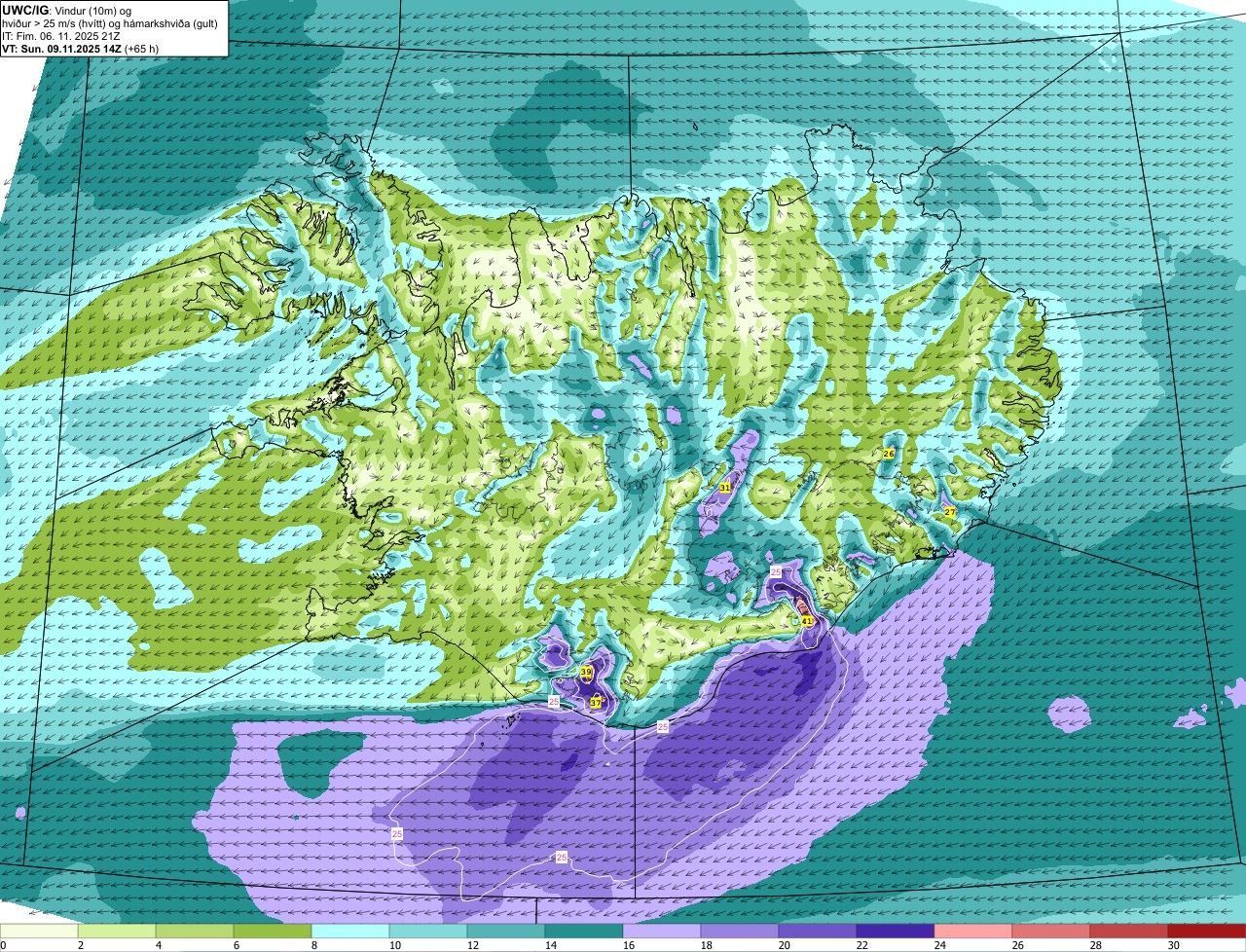Click the 26–28 m/s salmon legend swatch
The width and height of the screenshot is (1246, 952).
(x=1051, y=931)
